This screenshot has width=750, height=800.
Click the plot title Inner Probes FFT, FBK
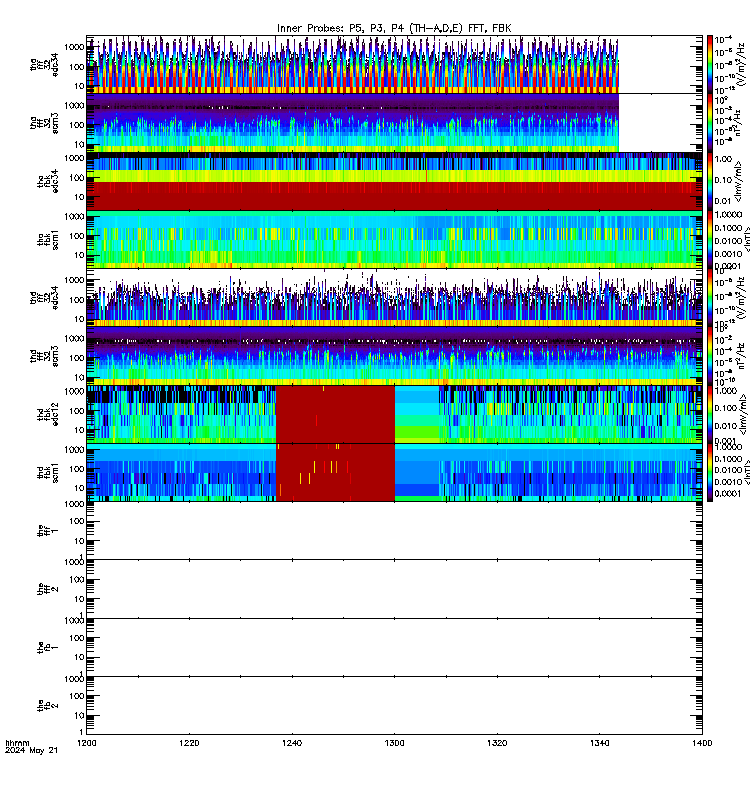[394, 28]
